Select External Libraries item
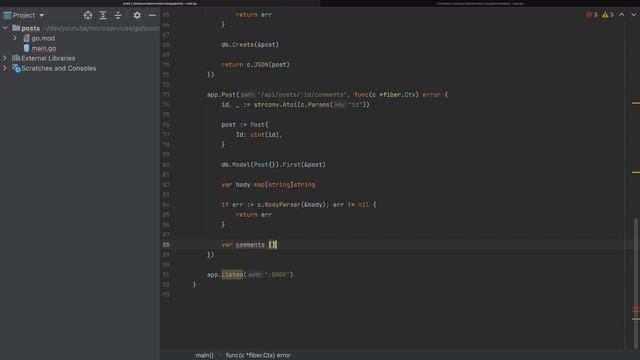Screen dimensions: 640x360 [x=48, y=58]
